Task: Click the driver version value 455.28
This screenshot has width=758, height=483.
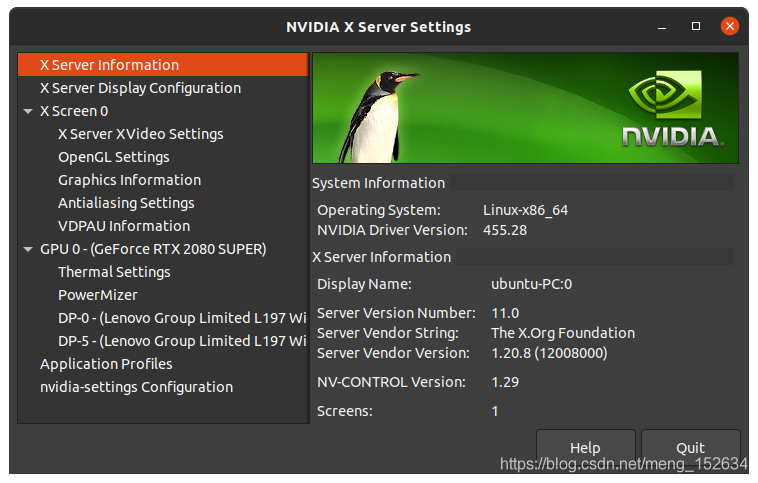Action: [x=505, y=230]
